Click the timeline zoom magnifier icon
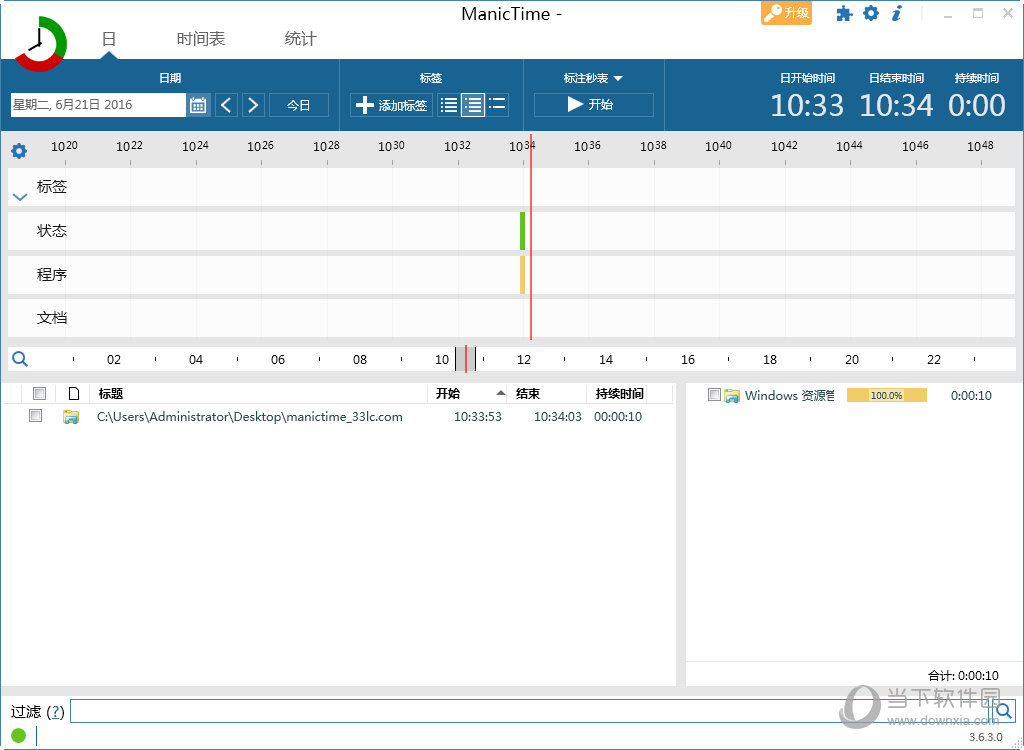 point(20,359)
